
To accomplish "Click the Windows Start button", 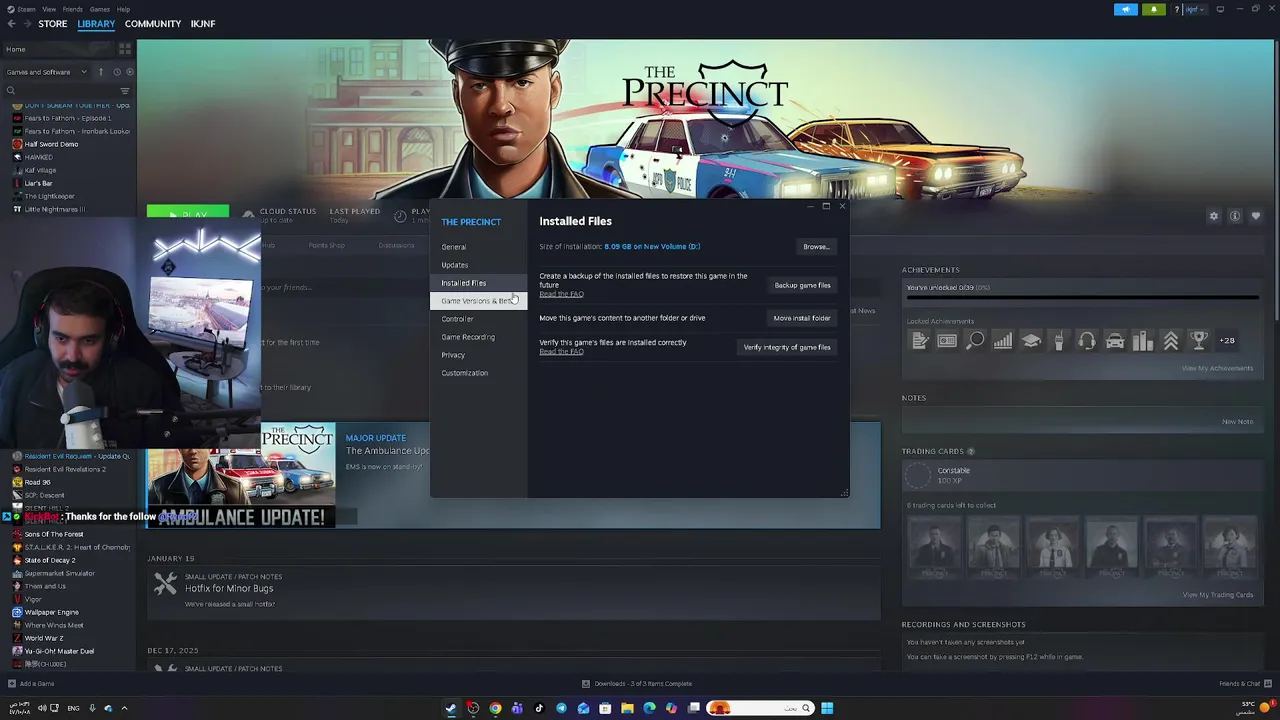I will click(827, 708).
